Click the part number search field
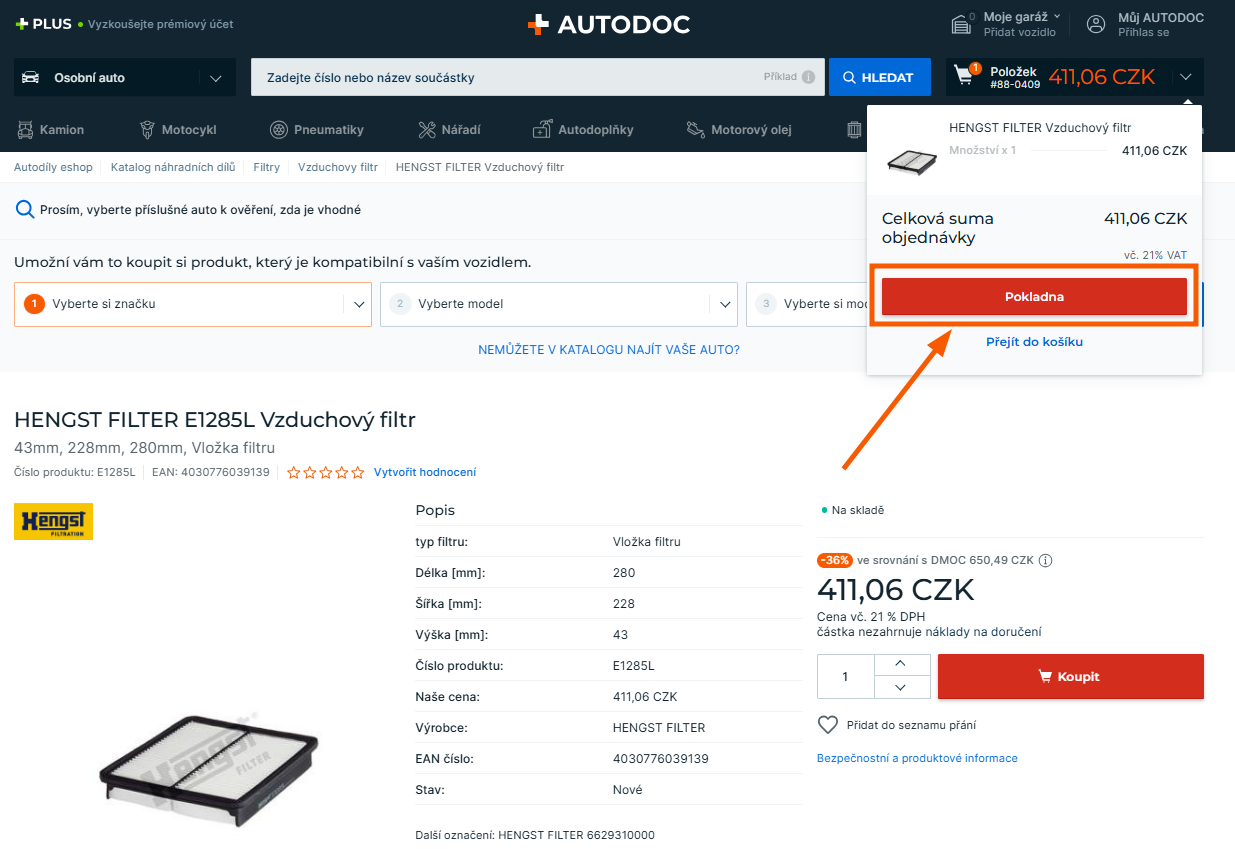Image resolution: width=1235 pixels, height=849 pixels. click(x=505, y=77)
